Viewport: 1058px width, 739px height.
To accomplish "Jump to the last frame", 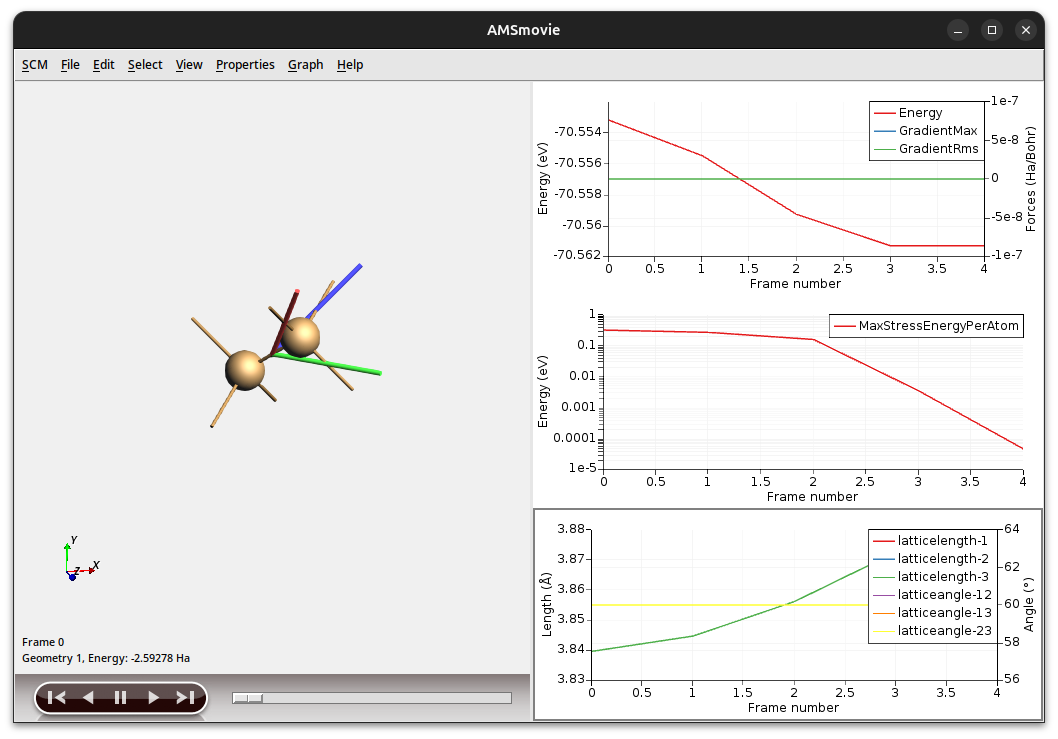I will tap(184, 697).
